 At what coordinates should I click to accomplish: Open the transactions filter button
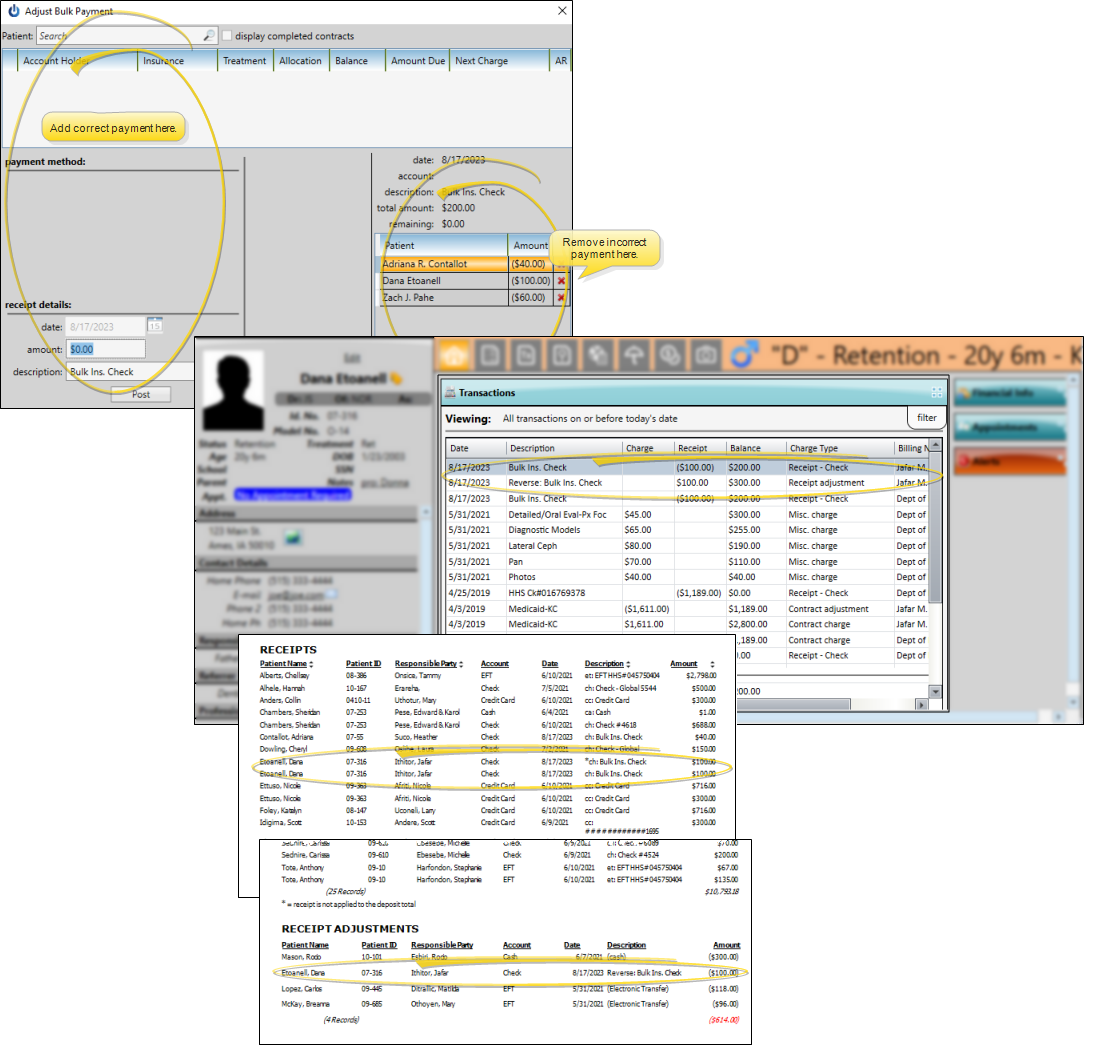(926, 417)
